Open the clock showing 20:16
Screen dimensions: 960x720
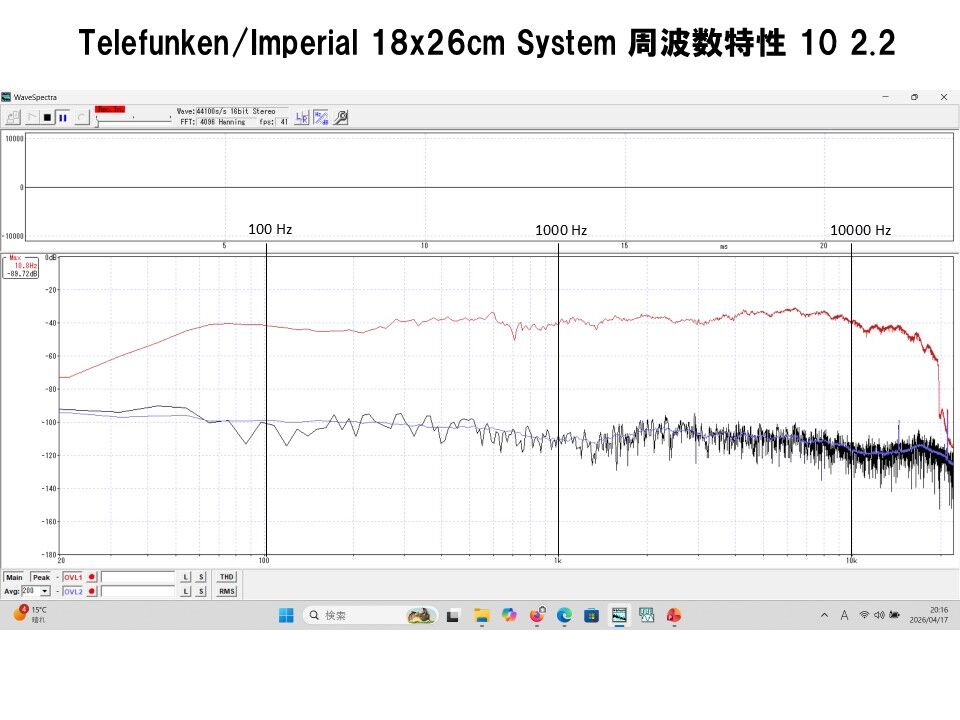point(929,615)
